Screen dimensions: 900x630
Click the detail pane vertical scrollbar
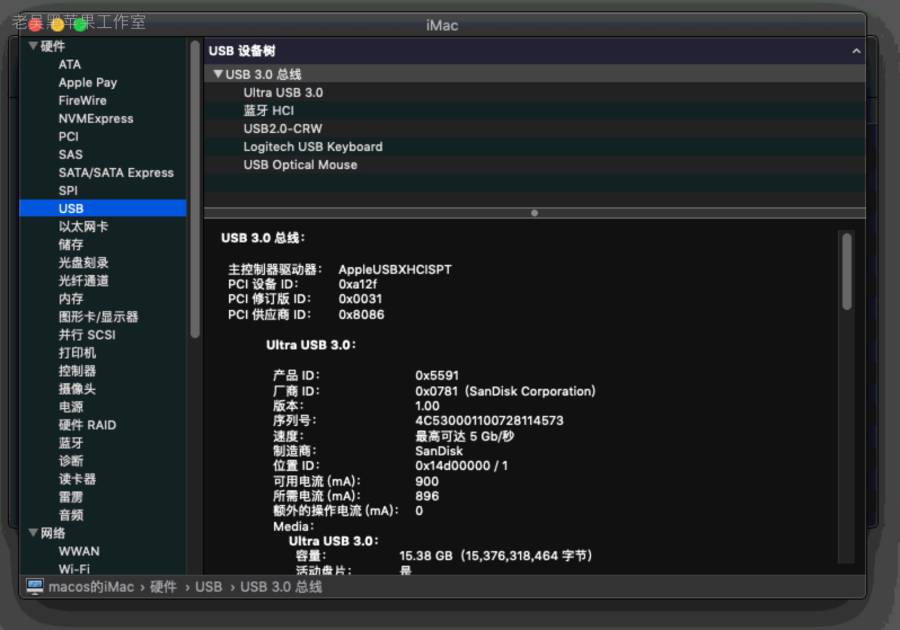(x=847, y=270)
